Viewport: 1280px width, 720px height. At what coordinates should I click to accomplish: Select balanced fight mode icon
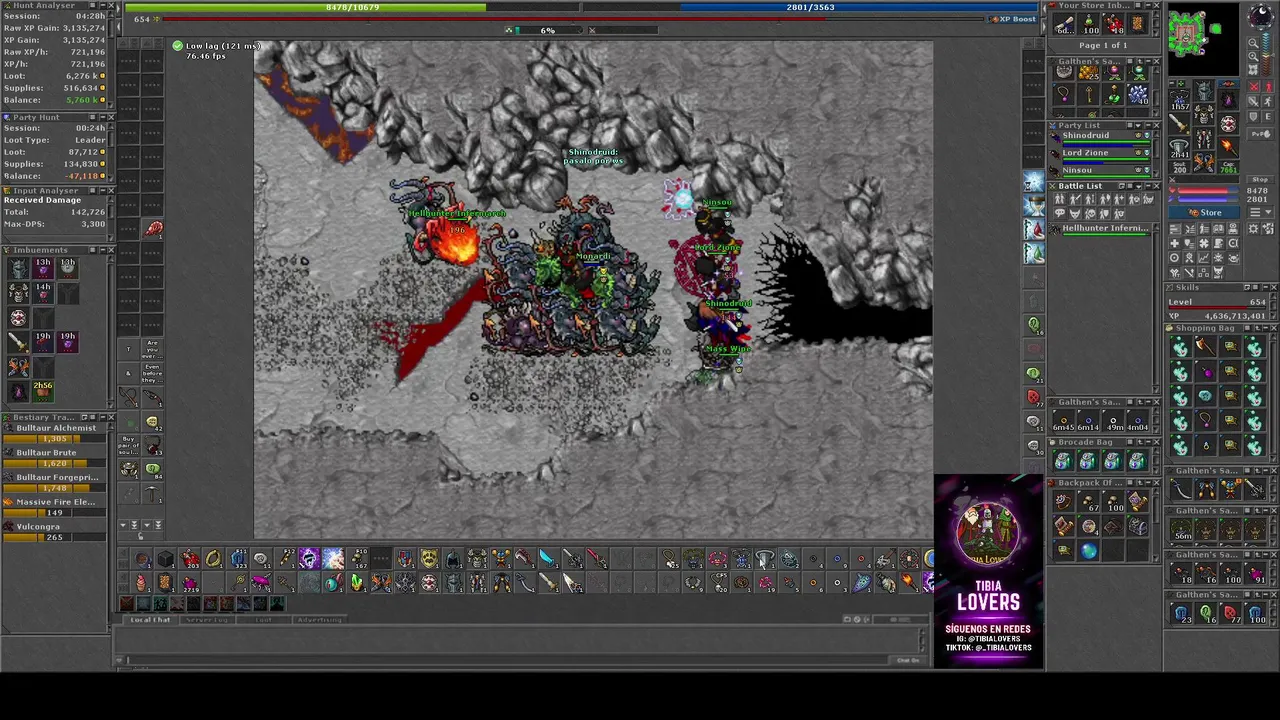click(x=1254, y=102)
